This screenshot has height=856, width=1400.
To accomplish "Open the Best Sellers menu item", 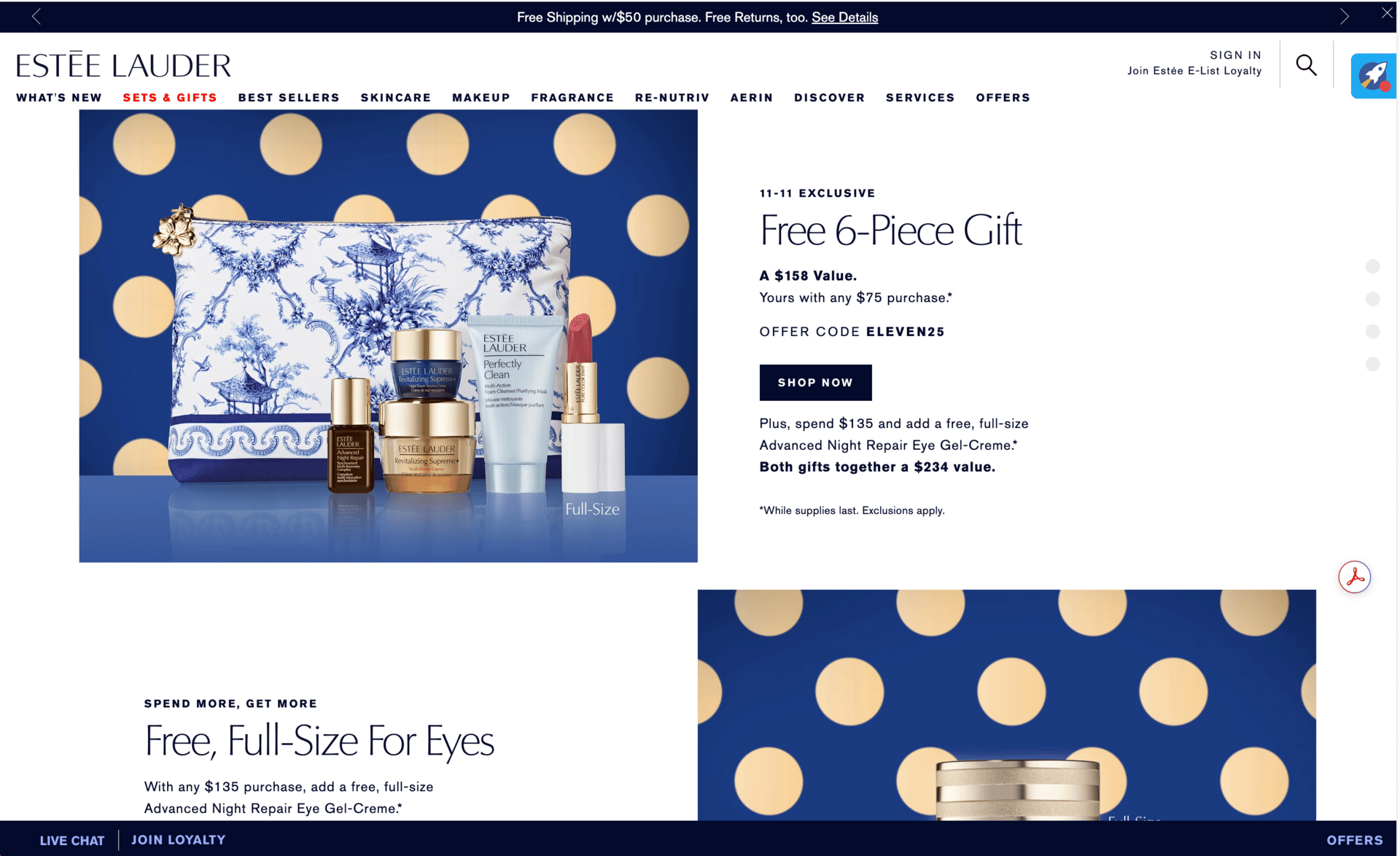I will pos(289,98).
